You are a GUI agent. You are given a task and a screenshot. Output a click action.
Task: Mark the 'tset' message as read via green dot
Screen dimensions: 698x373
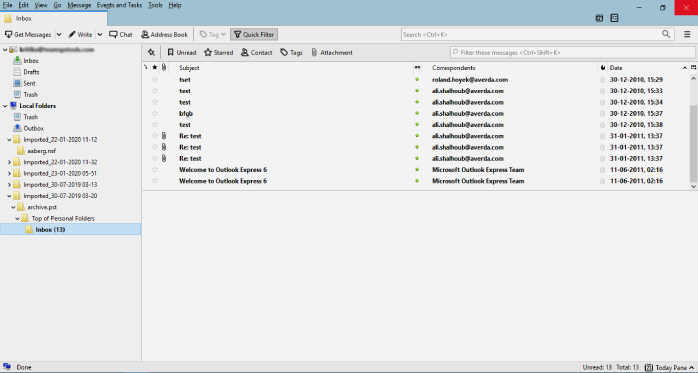417,80
